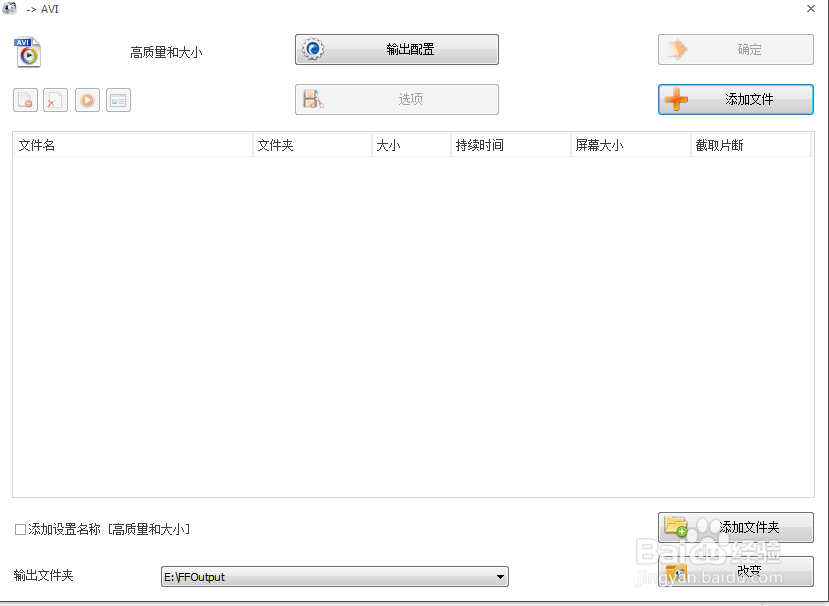829x606 pixels.
Task: Expand the 输出文件夹 dropdown arrow
Action: 500,577
